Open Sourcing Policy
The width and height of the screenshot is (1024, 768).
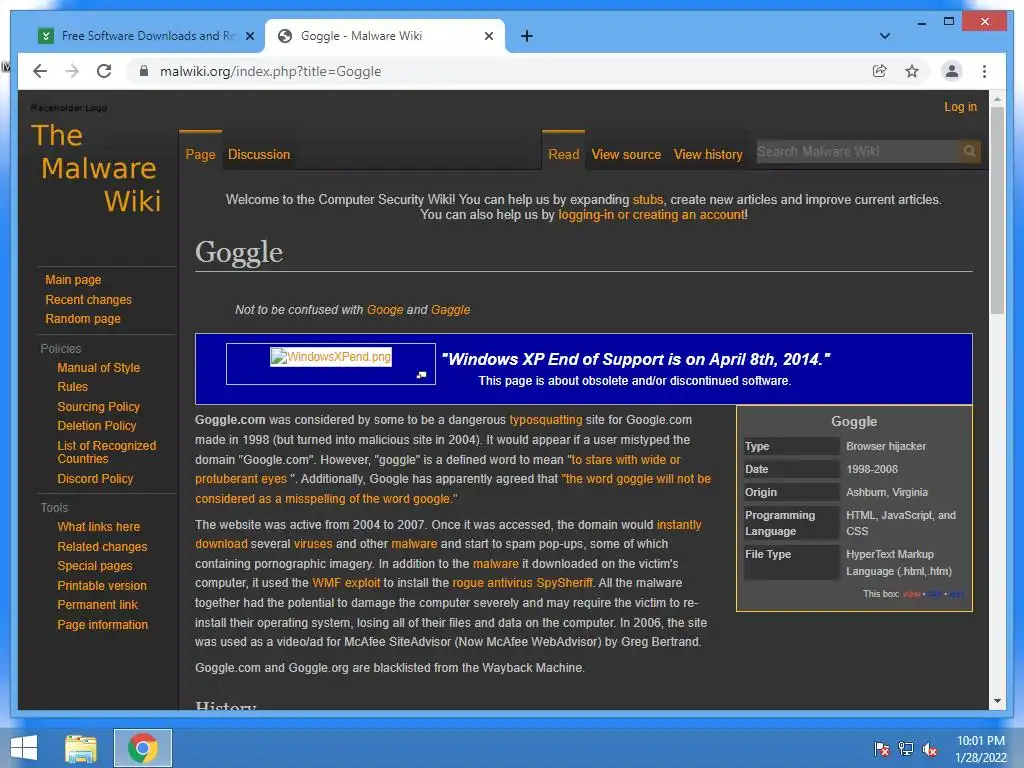99,407
